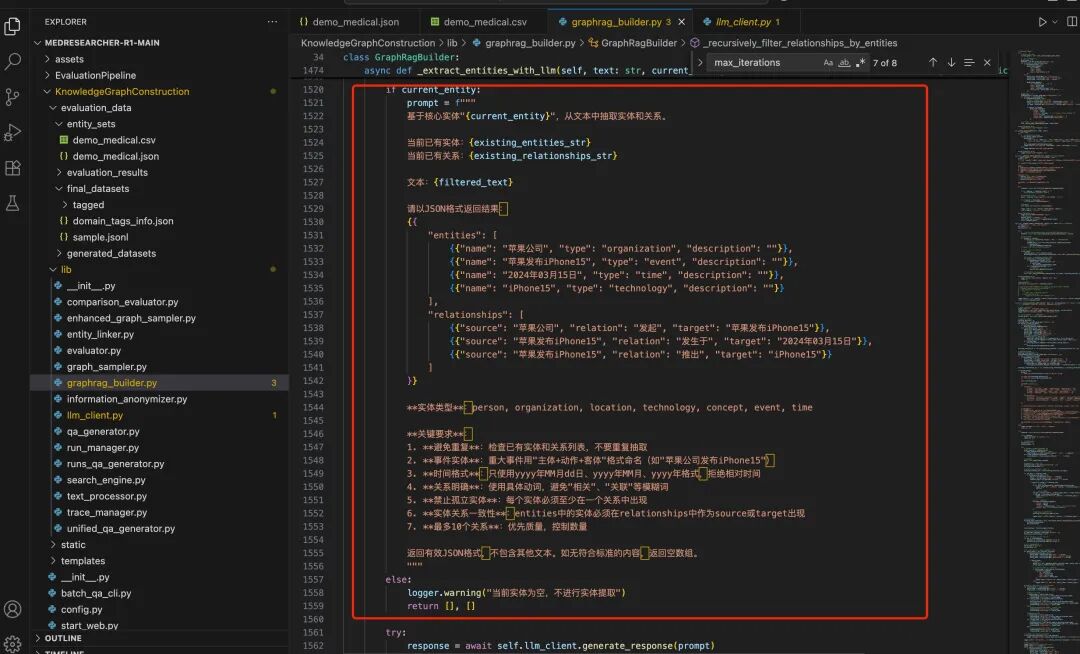
Task: Open the Search view in activity bar
Action: tap(12, 61)
